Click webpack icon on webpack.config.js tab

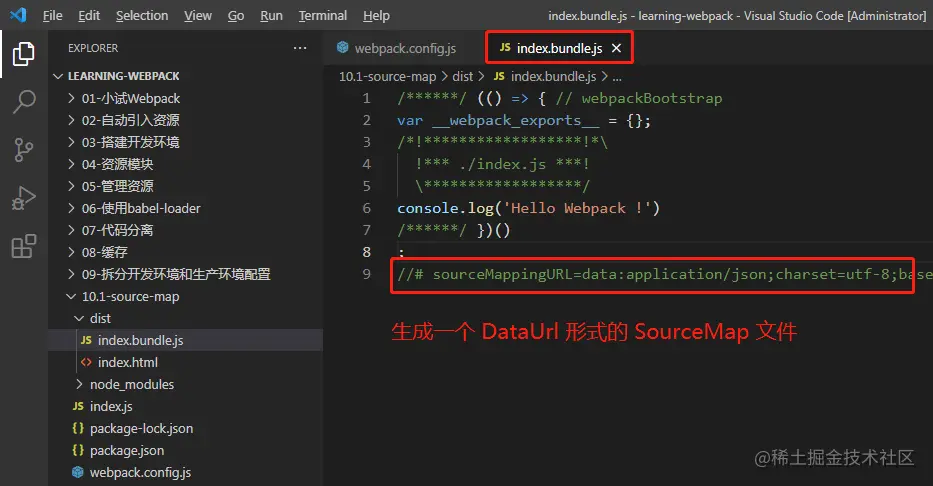342,48
